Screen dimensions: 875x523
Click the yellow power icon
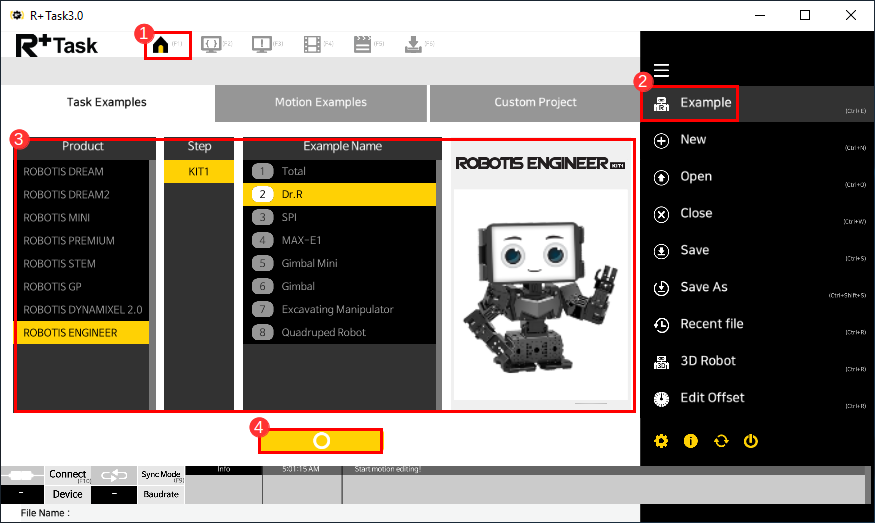[x=751, y=441]
